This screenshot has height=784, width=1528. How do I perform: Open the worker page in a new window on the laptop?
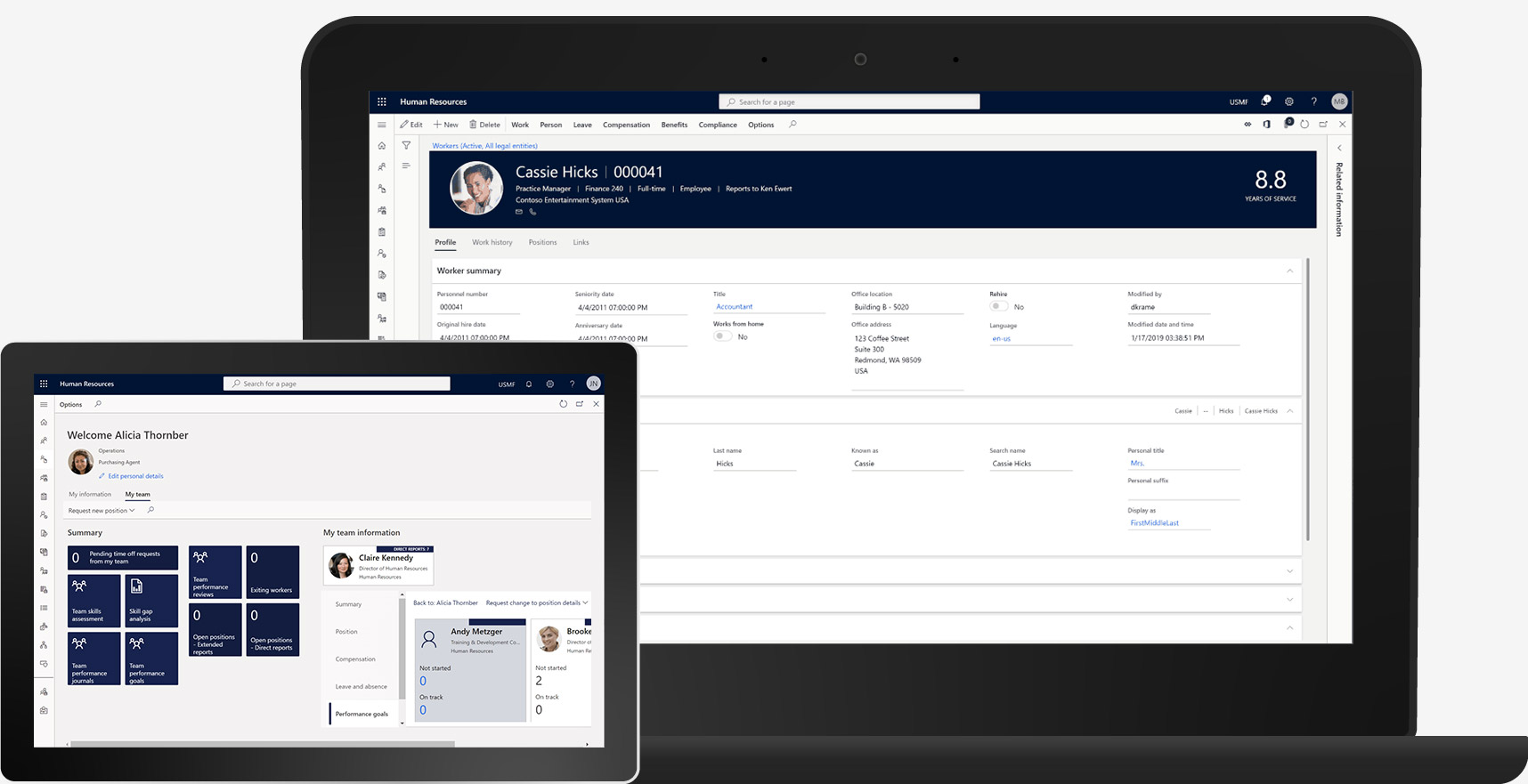[x=1323, y=125]
